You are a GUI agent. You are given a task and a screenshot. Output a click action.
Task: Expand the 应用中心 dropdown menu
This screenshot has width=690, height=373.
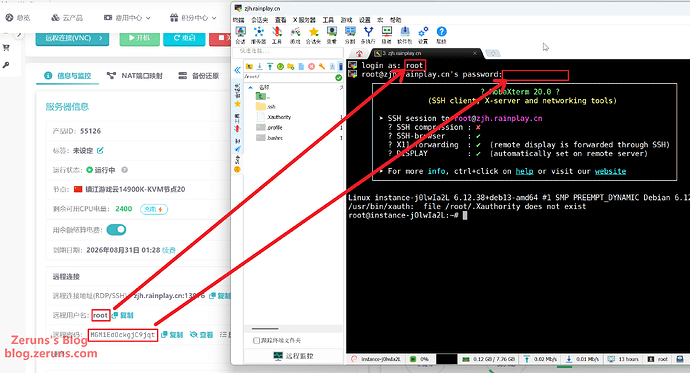coord(127,18)
